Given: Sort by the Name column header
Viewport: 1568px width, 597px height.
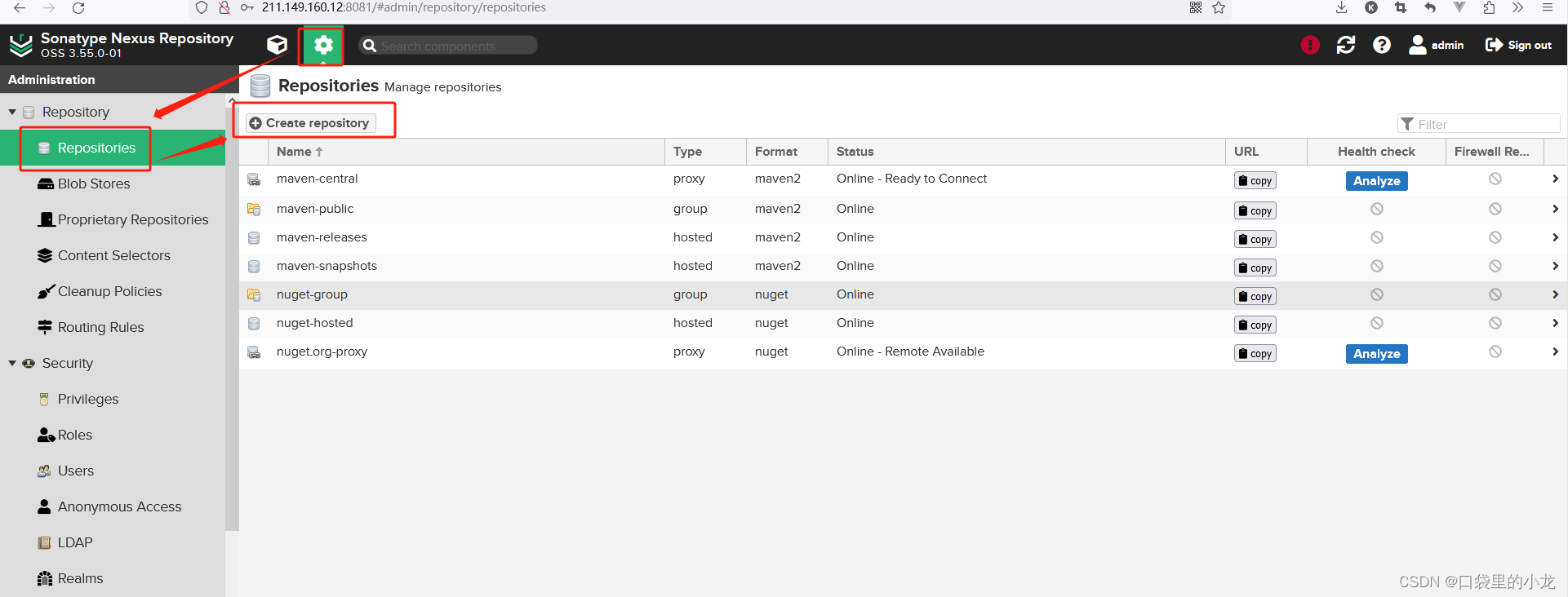Looking at the screenshot, I should [x=466, y=152].
